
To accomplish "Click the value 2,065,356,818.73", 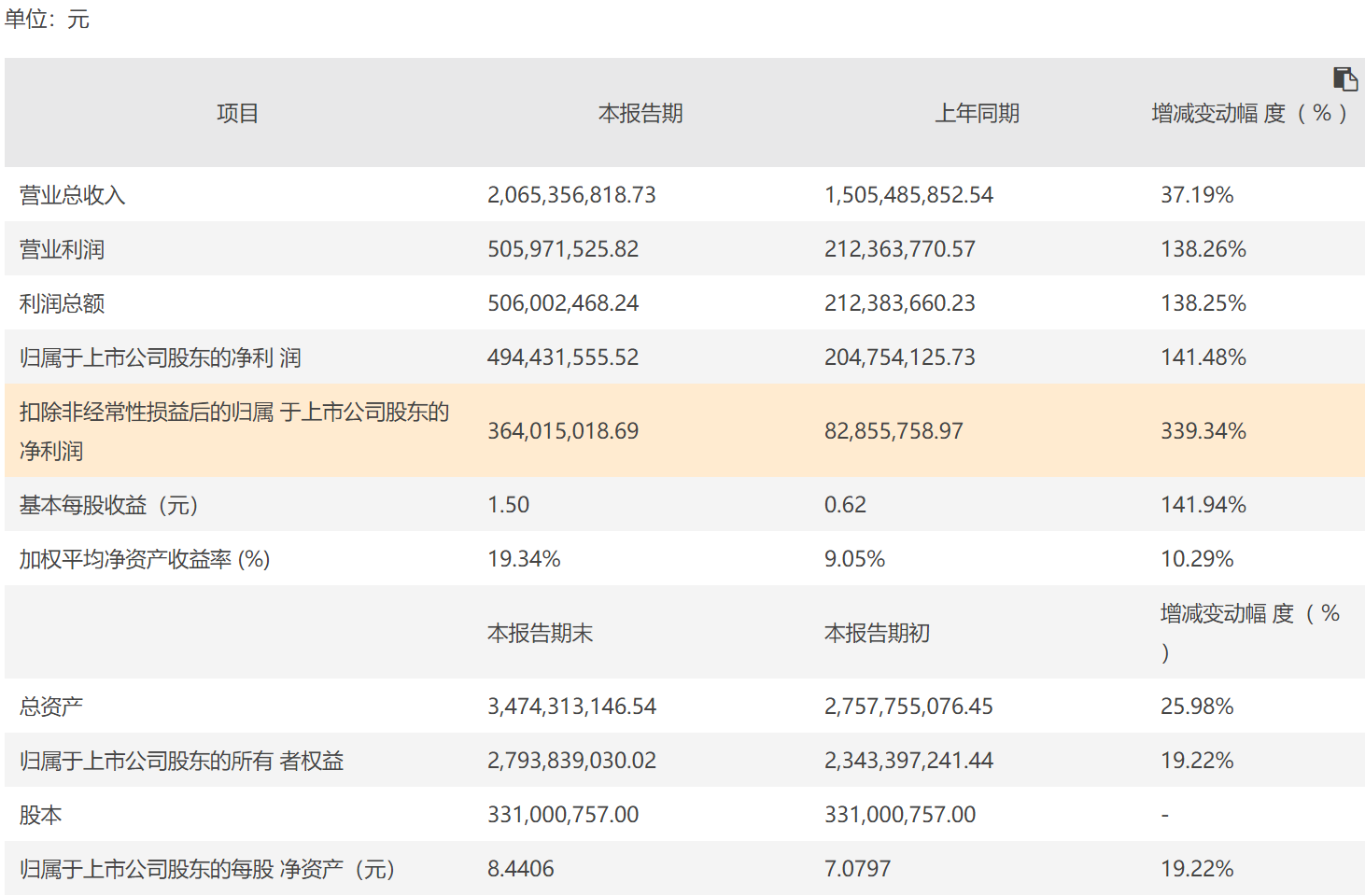I will click(571, 195).
